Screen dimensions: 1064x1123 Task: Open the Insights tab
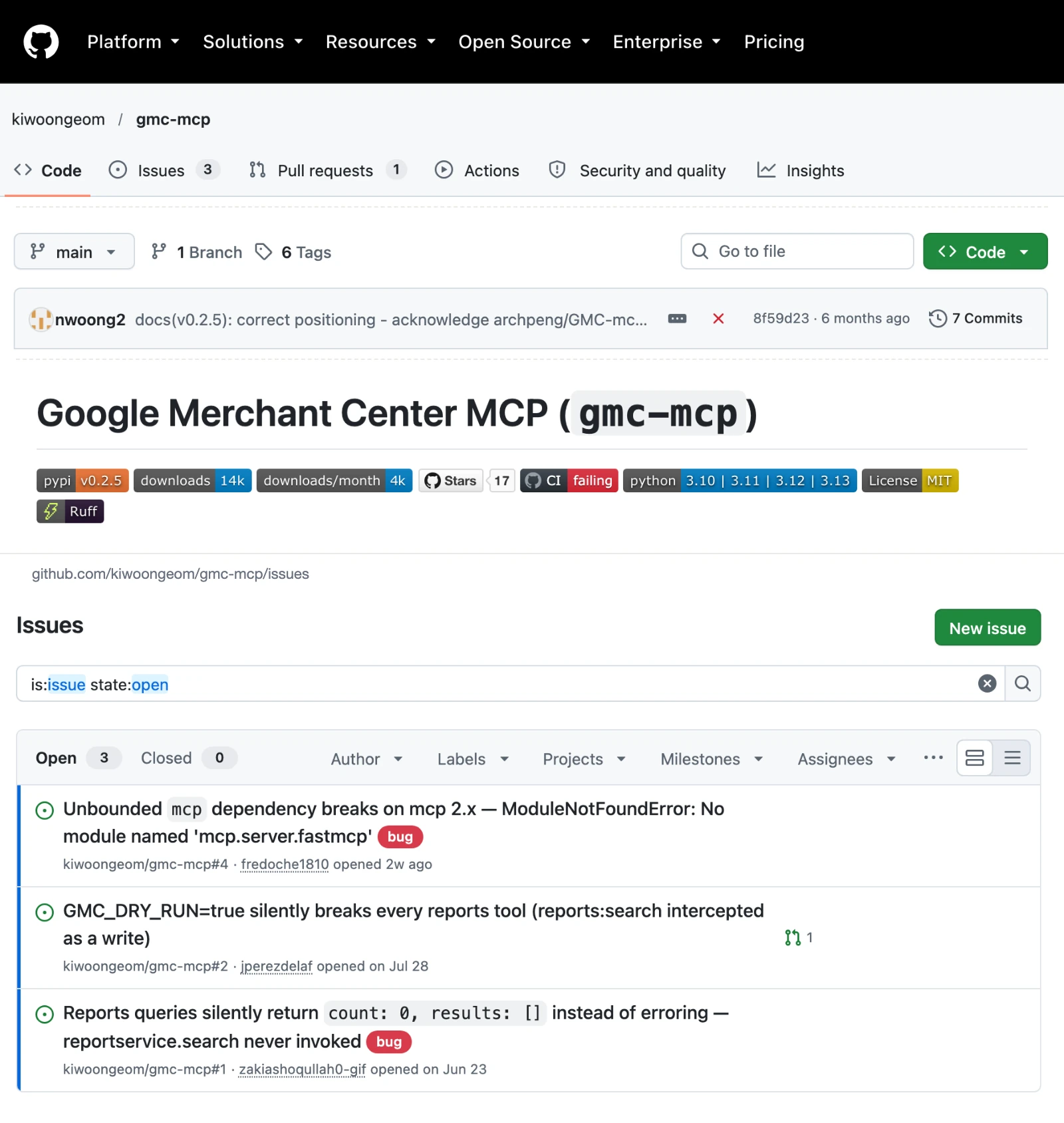coord(801,171)
